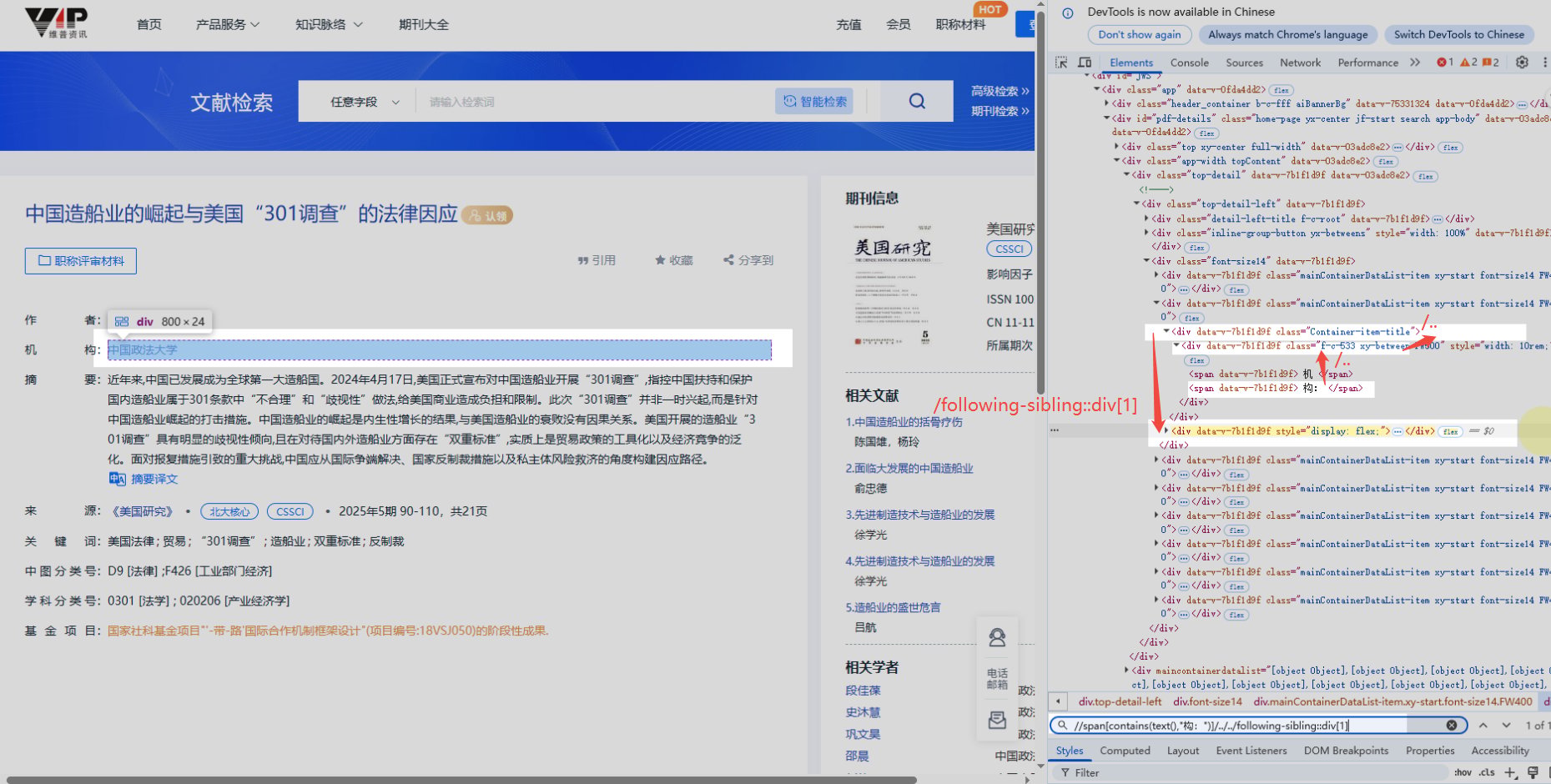
Task: Toggle the device toolbar icon in DevTools
Action: pos(1085,63)
